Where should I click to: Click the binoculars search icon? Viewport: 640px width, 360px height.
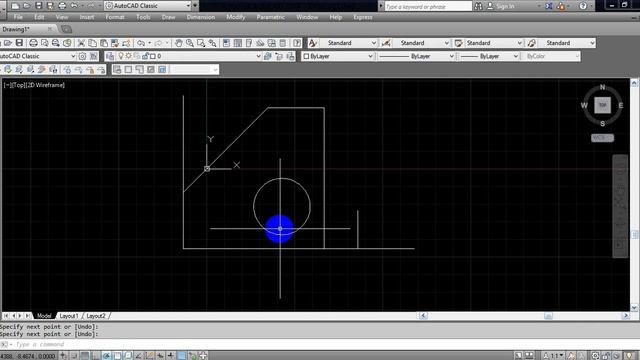pos(478,6)
